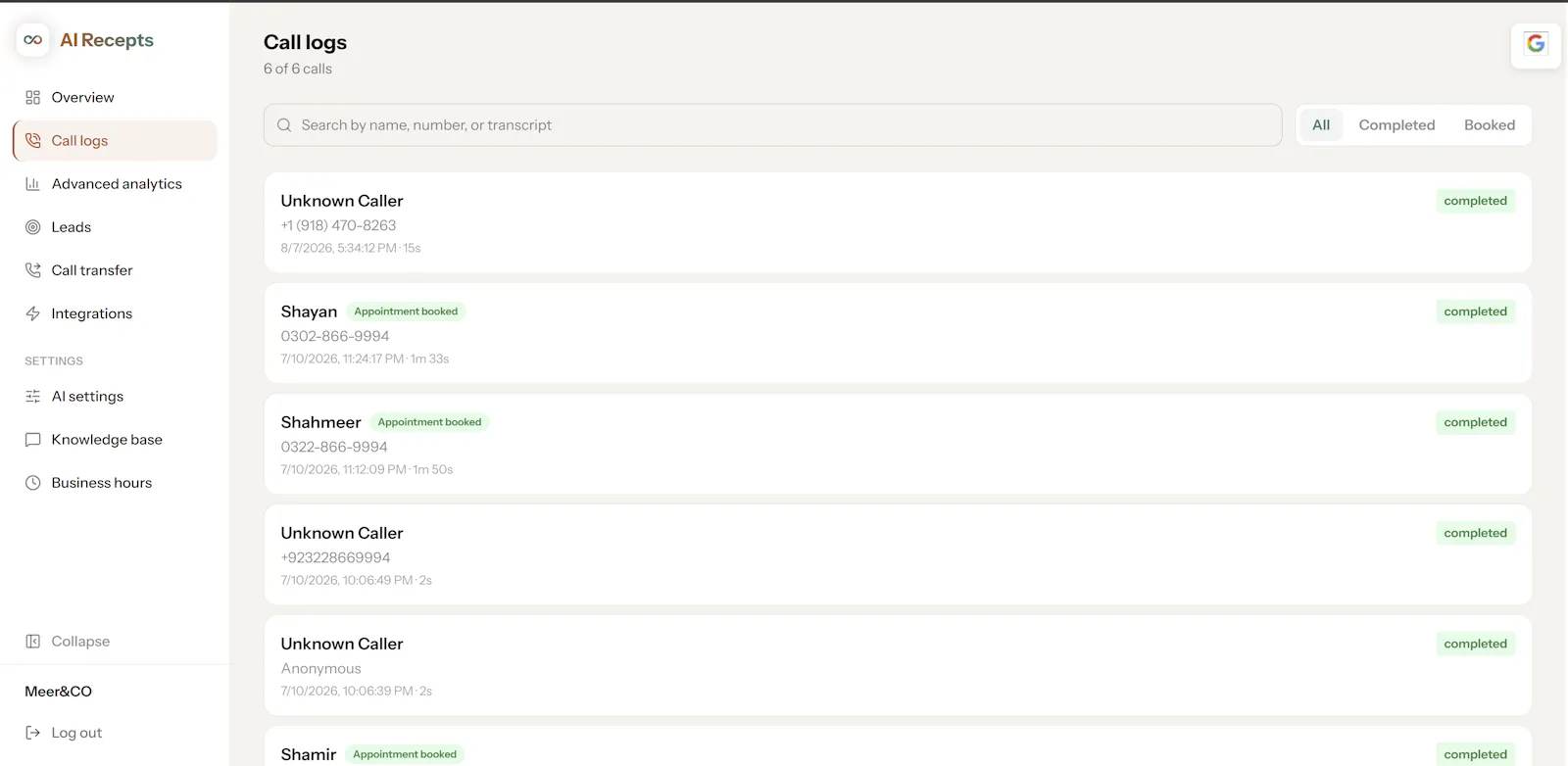Click phone number 0322-866-9994

(x=334, y=447)
